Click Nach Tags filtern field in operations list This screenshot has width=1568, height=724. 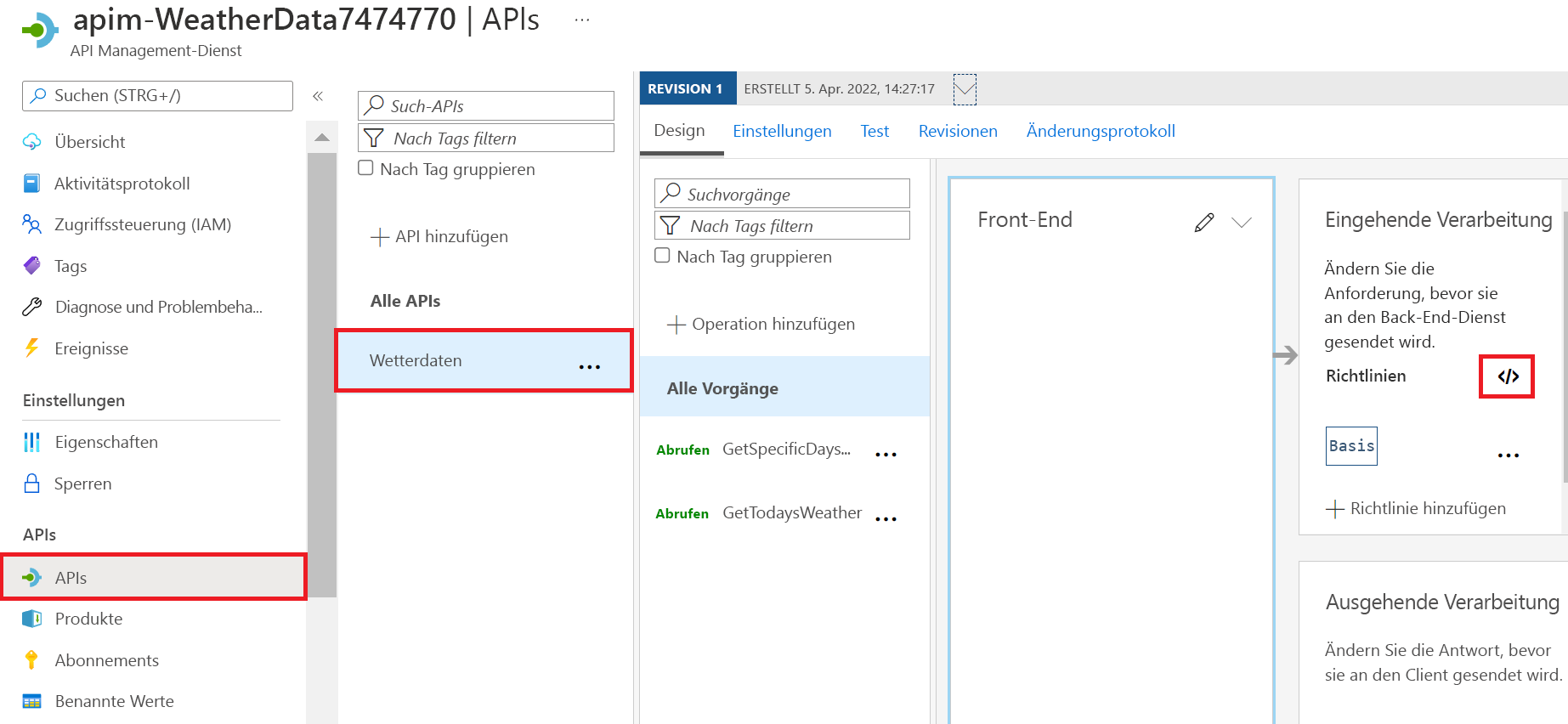click(x=782, y=226)
